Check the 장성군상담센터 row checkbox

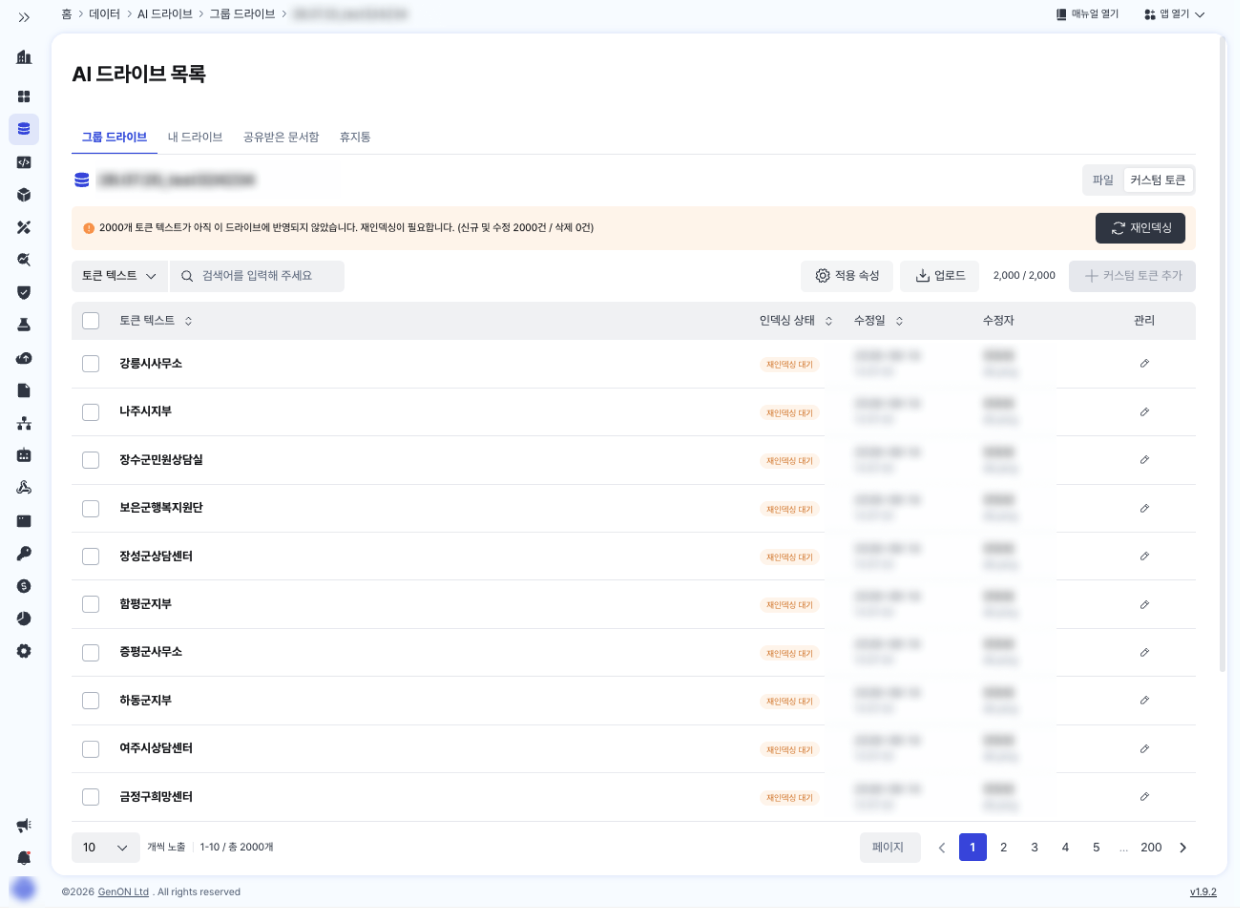pyautogui.click(x=91, y=556)
